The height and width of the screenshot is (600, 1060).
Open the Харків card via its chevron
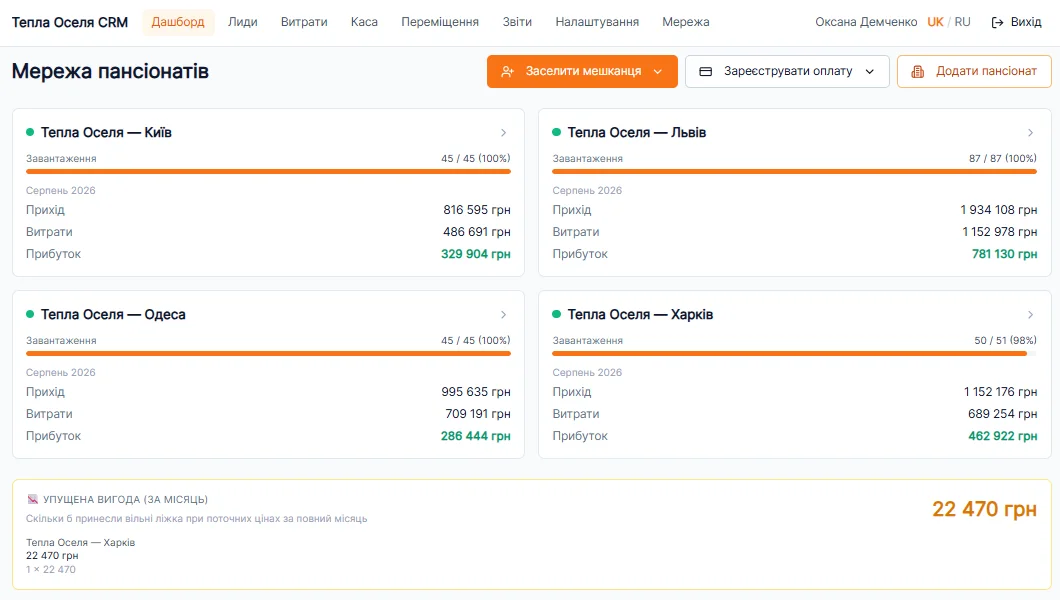coord(1030,314)
